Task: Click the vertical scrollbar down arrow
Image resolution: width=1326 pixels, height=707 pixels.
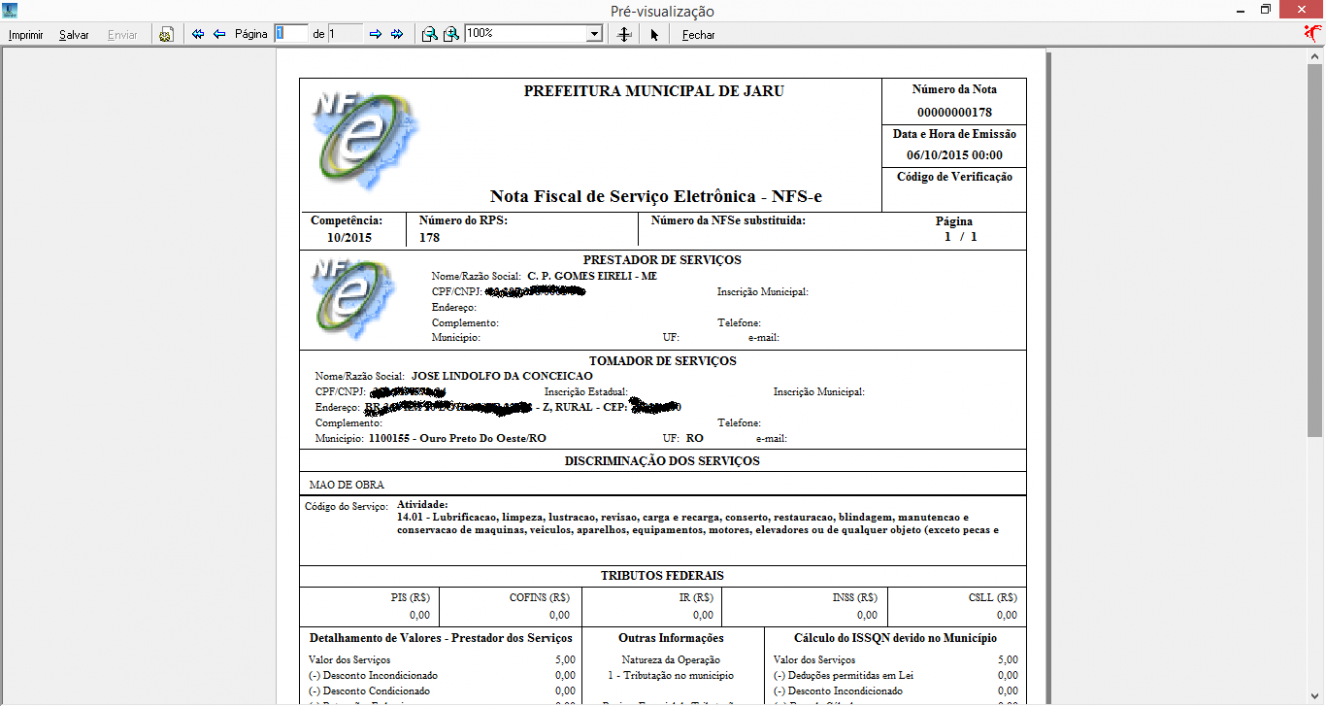Action: 1316,697
